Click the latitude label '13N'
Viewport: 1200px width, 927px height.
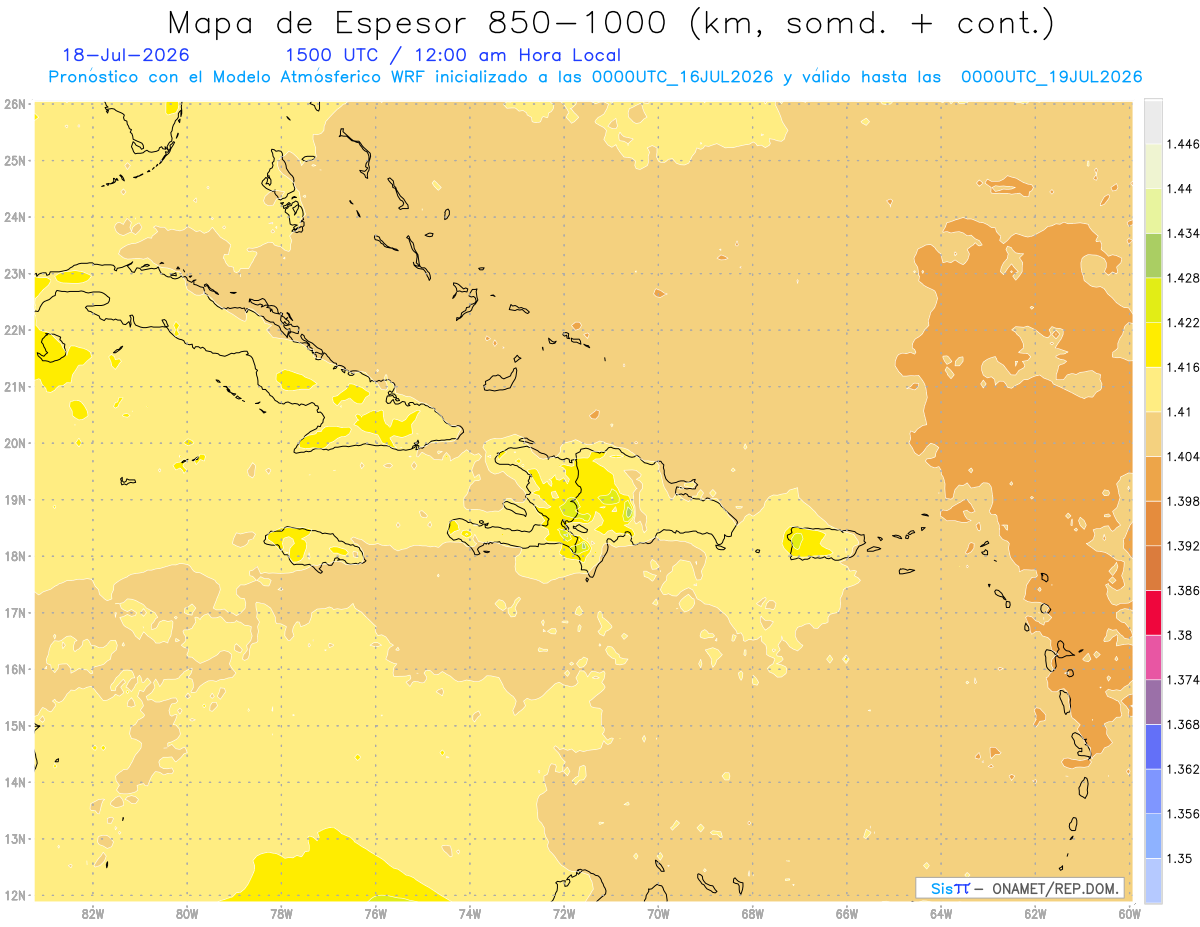[15, 839]
